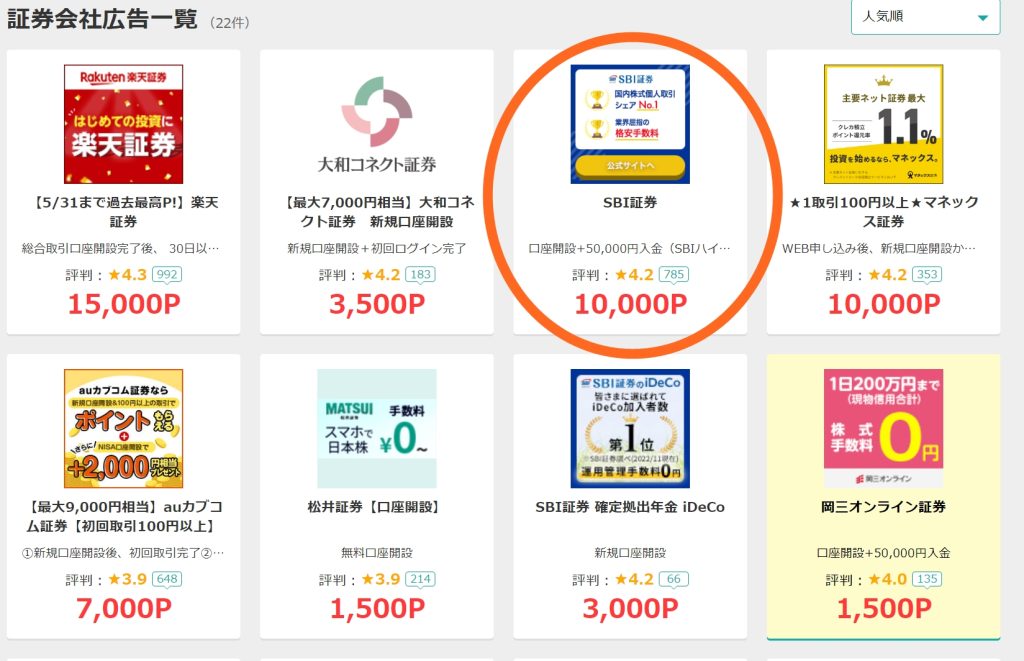This screenshot has height=661, width=1024.
Task: Open the 大和コネクト証券 新規口座開設 title link
Action: click(x=377, y=212)
